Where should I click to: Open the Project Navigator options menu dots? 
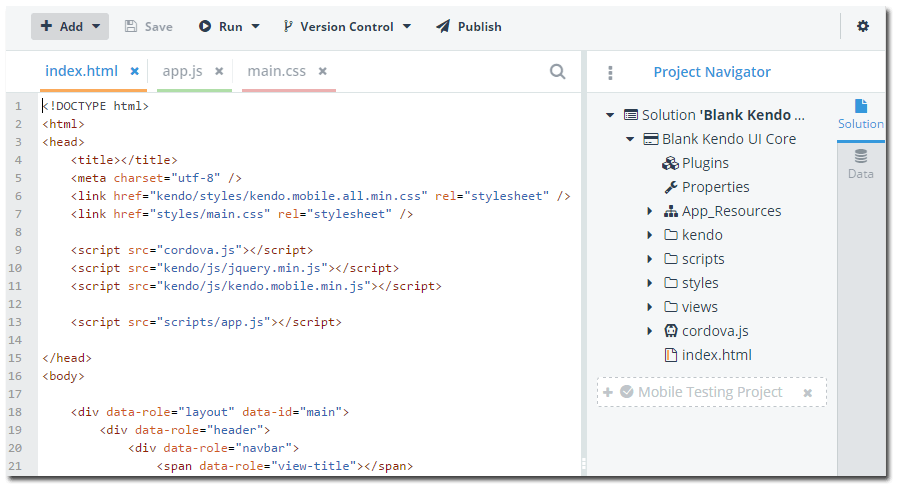click(610, 72)
